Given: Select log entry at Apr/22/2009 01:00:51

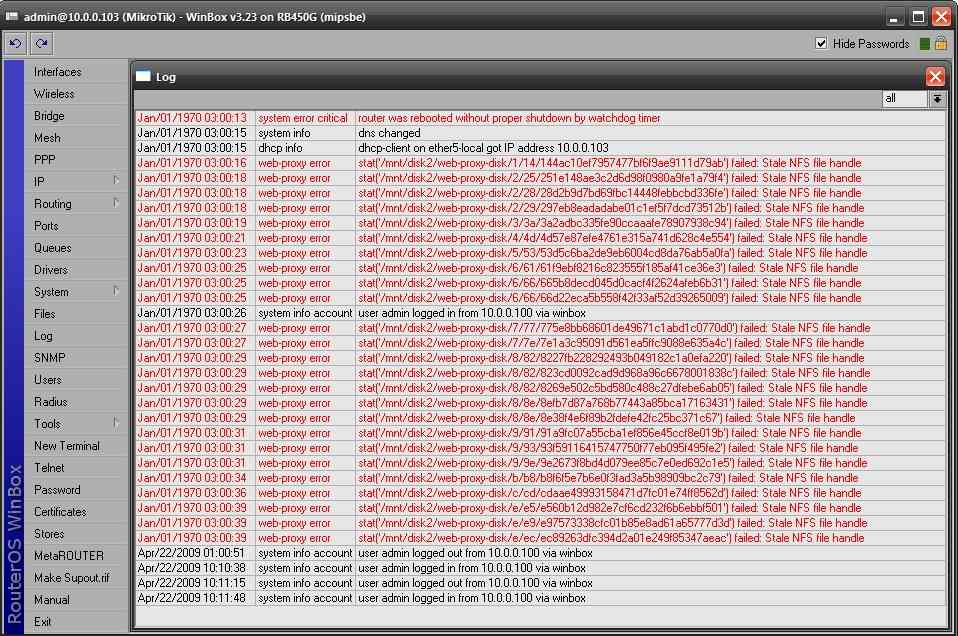Looking at the screenshot, I should [540, 553].
